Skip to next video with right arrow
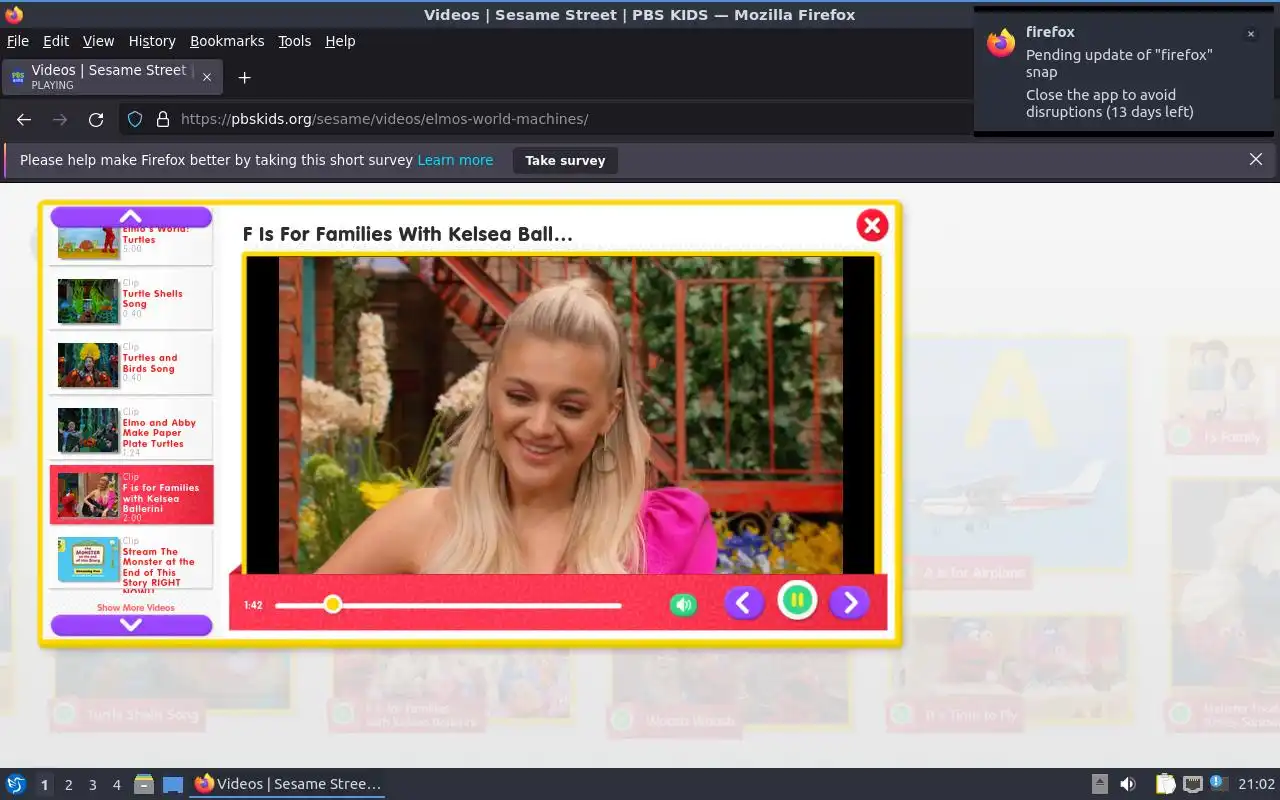1280x800 pixels. [x=849, y=602]
